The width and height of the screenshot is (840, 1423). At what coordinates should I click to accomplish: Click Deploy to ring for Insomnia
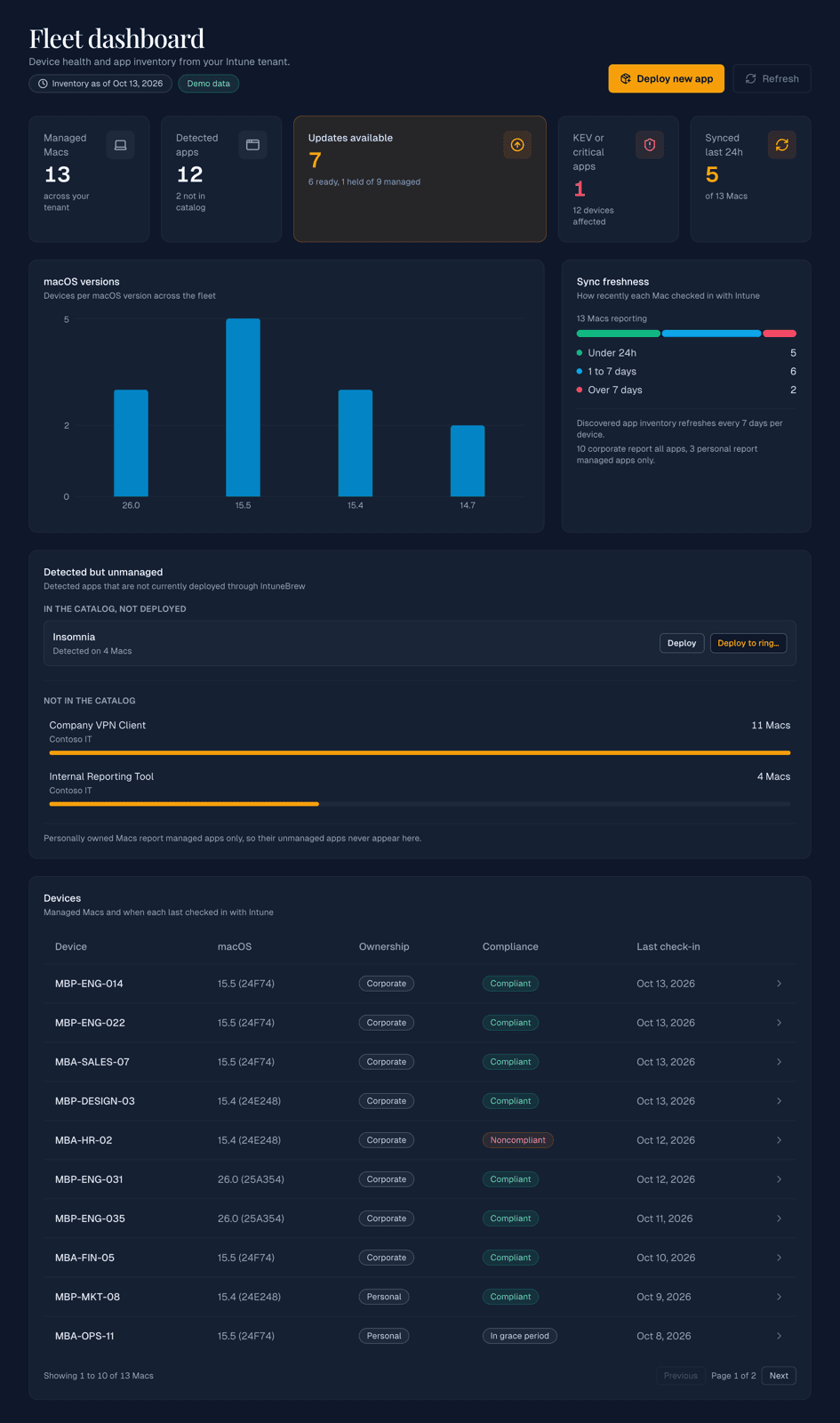point(748,643)
